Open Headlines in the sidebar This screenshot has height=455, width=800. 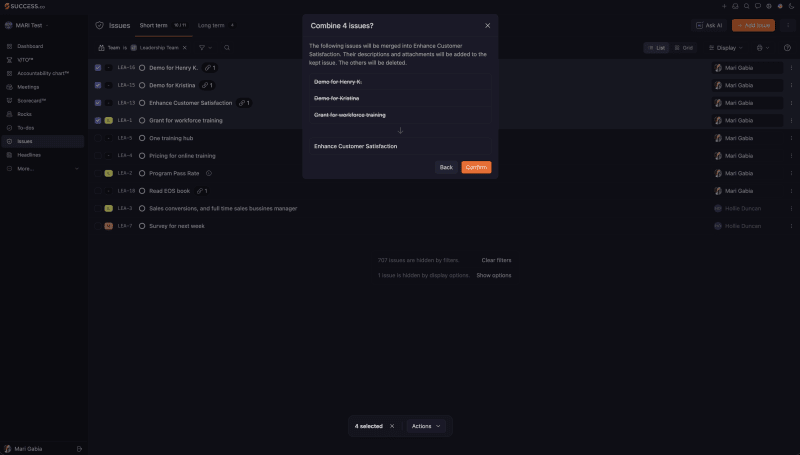tap(29, 155)
